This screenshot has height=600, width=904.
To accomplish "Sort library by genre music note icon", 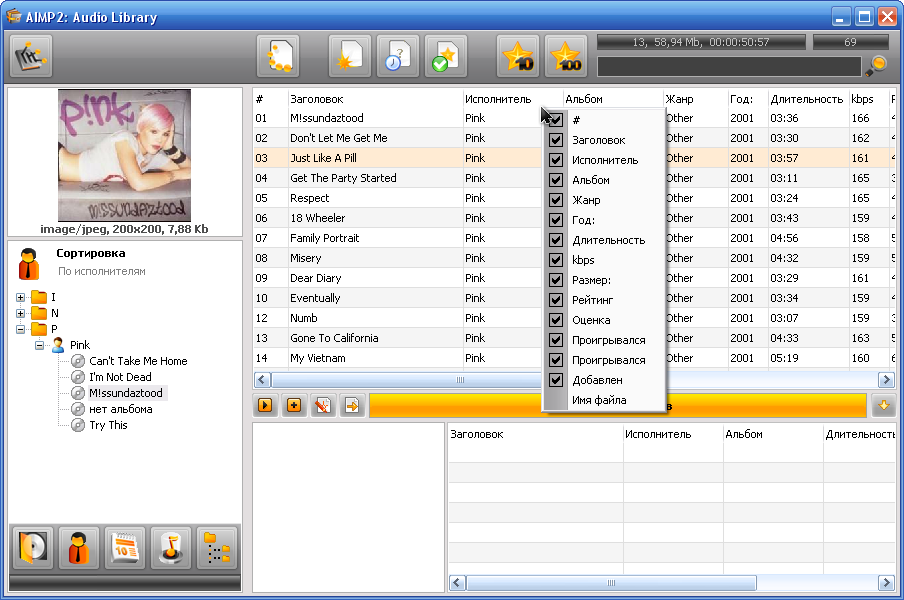I will 171,548.
